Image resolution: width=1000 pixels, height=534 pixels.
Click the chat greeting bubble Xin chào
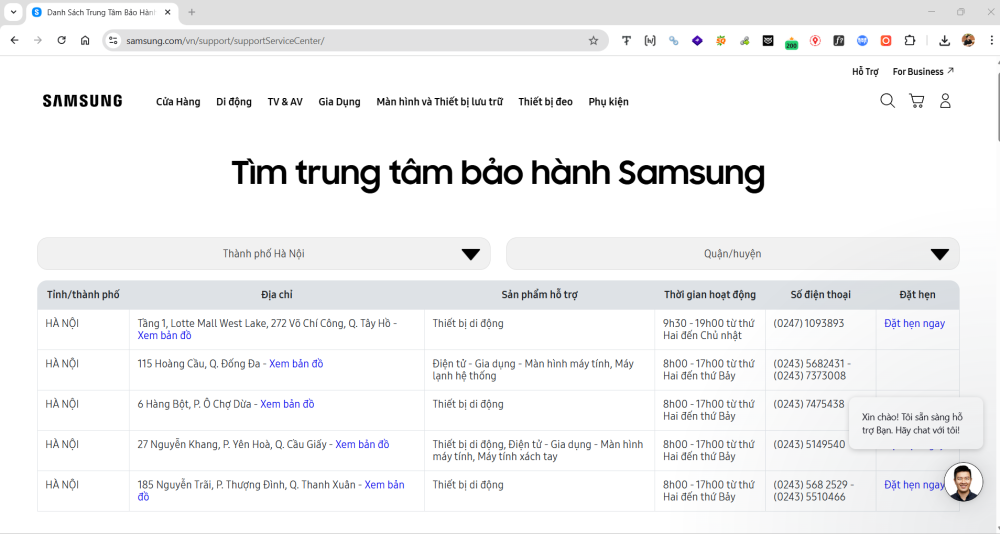[916, 424]
